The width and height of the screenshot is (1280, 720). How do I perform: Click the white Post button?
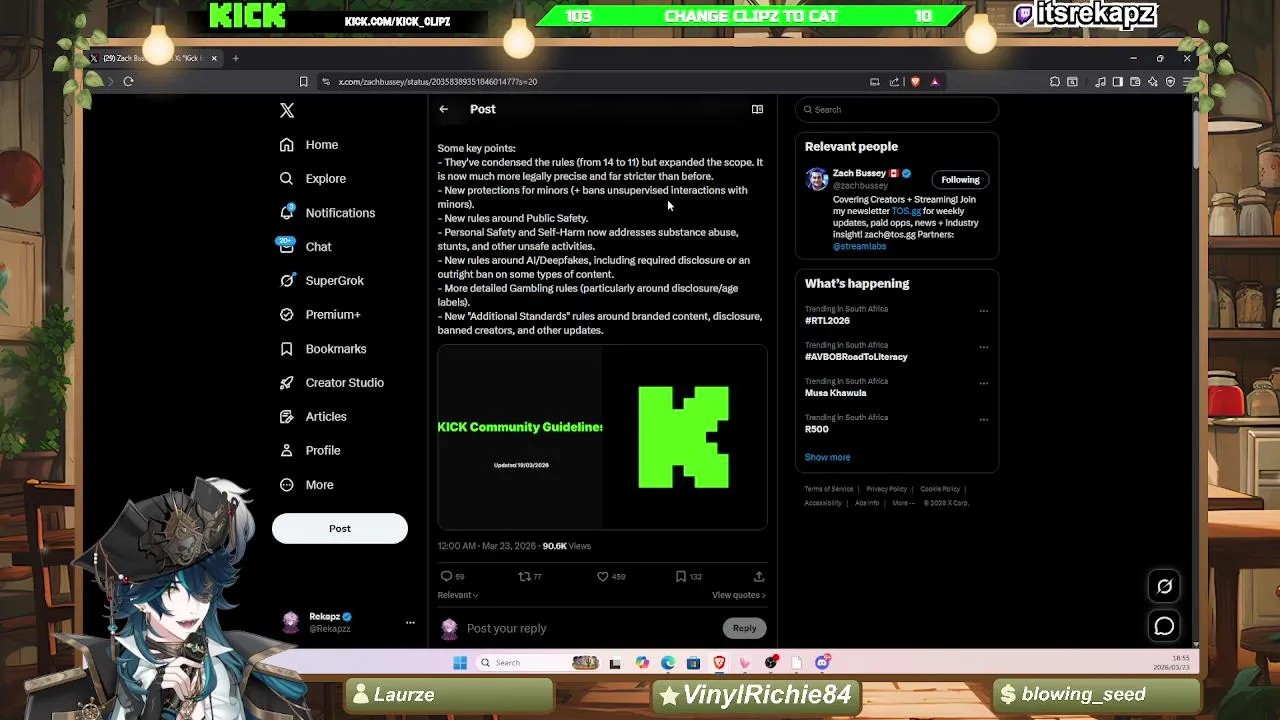pyautogui.click(x=340, y=528)
